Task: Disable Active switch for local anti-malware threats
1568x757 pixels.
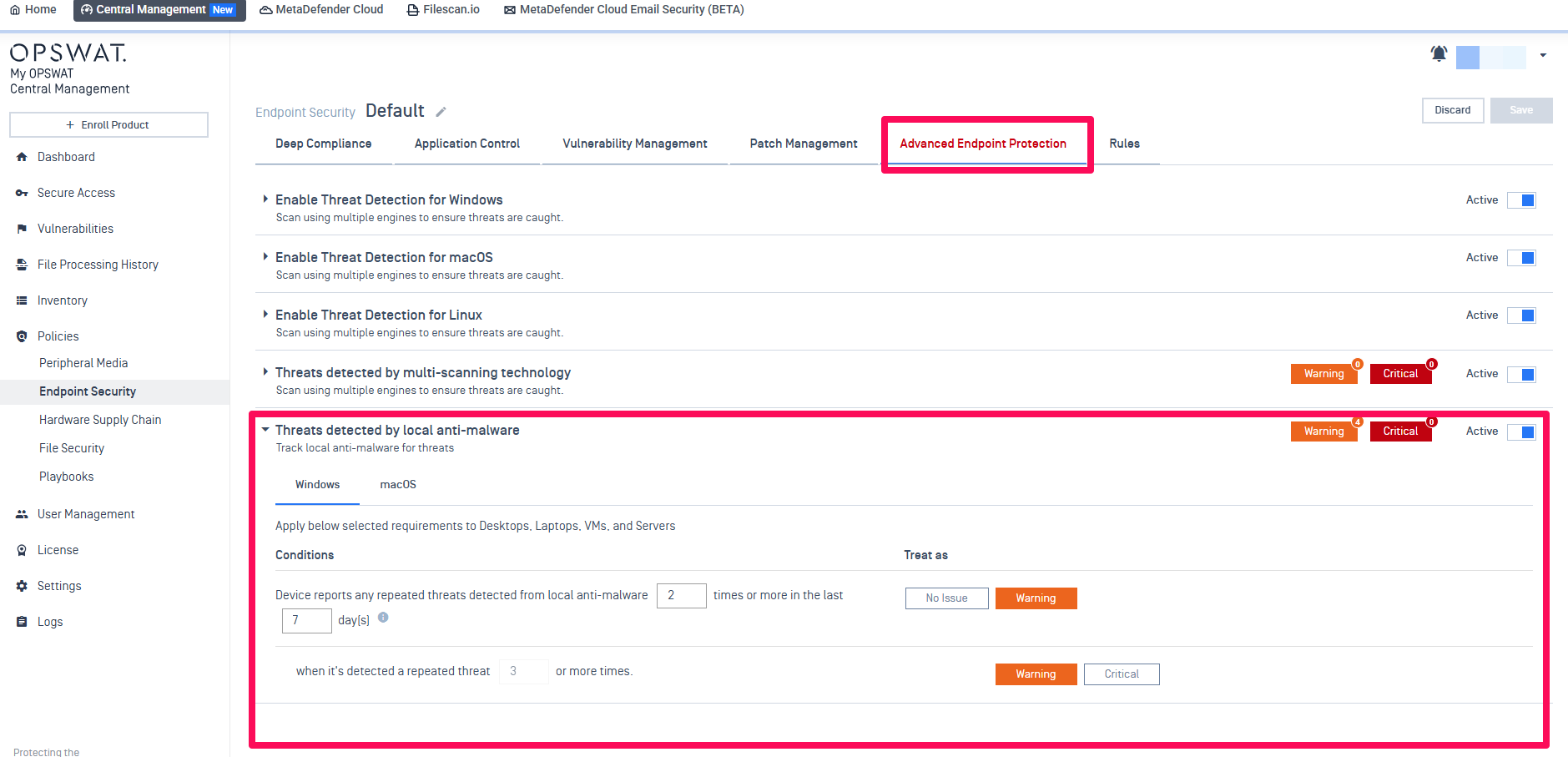Action: coord(1521,432)
